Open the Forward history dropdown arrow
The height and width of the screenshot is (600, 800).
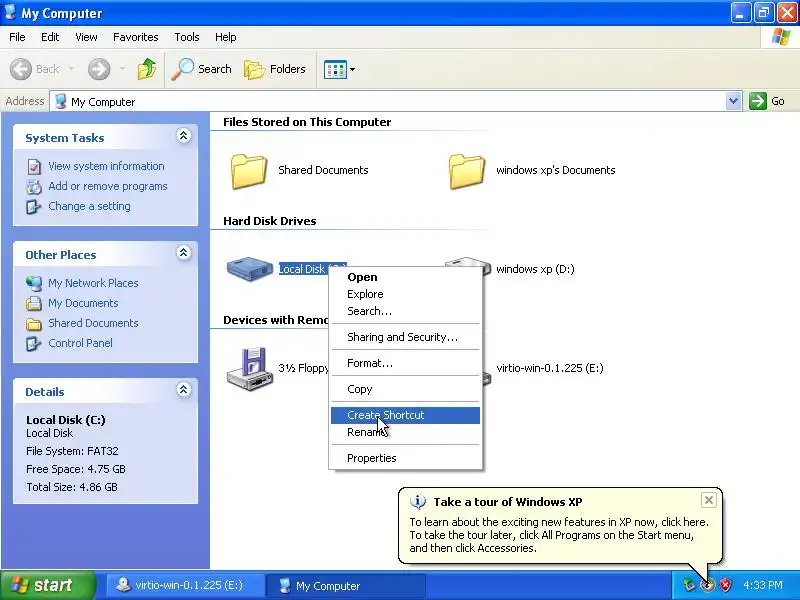(x=122, y=69)
